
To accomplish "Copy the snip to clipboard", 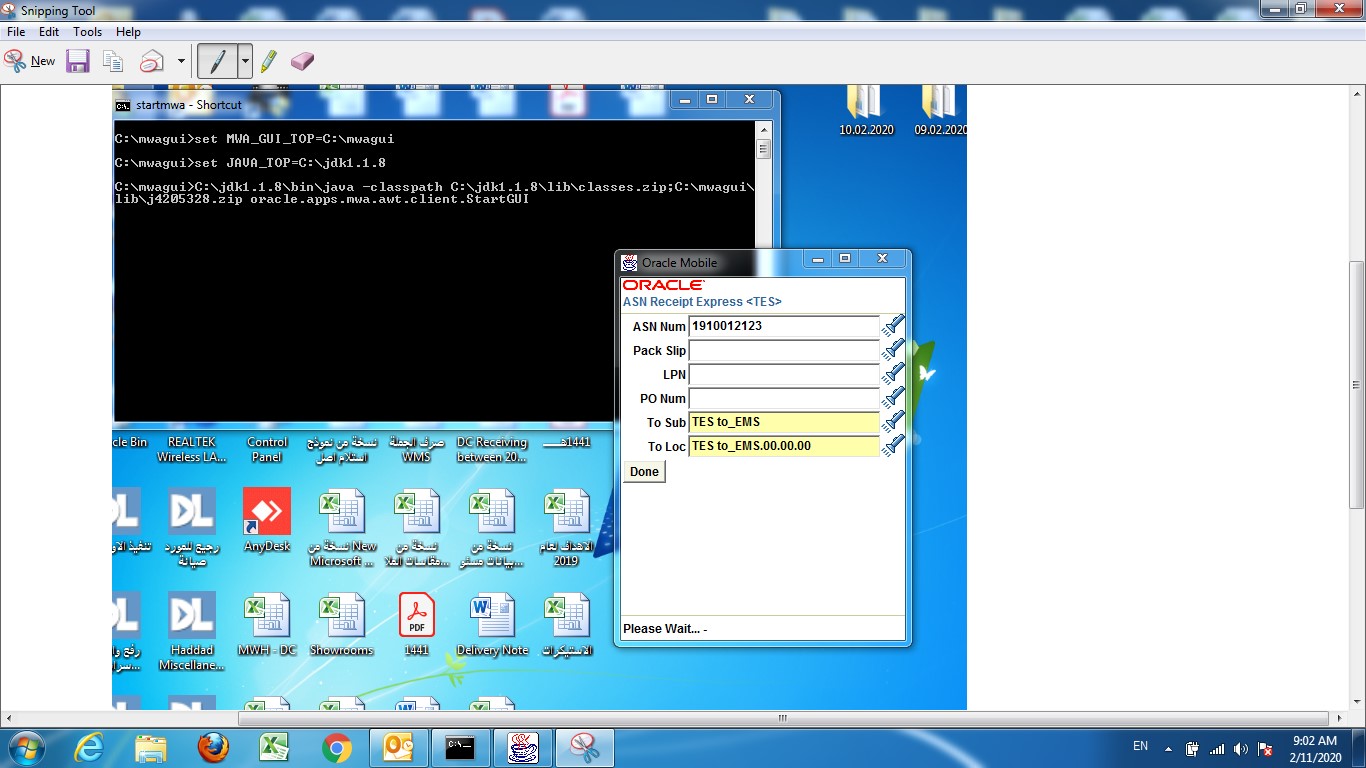I will point(113,61).
